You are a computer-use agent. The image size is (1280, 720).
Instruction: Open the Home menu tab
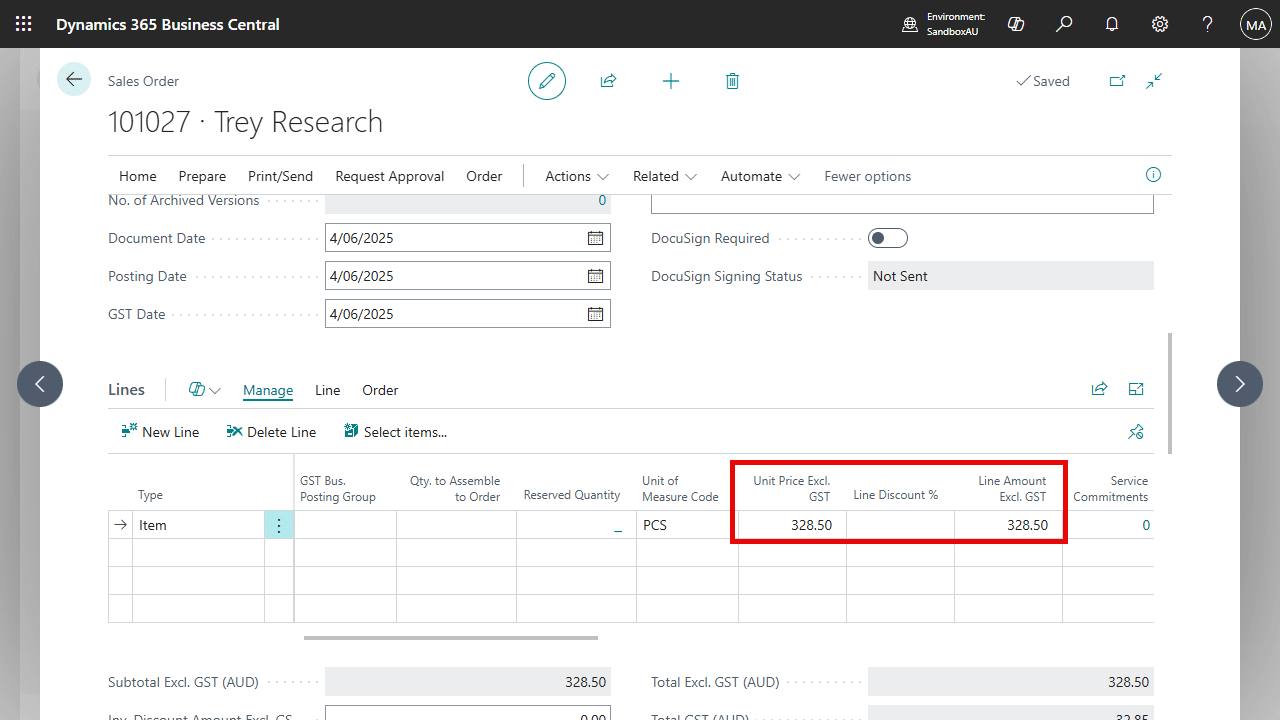[138, 176]
